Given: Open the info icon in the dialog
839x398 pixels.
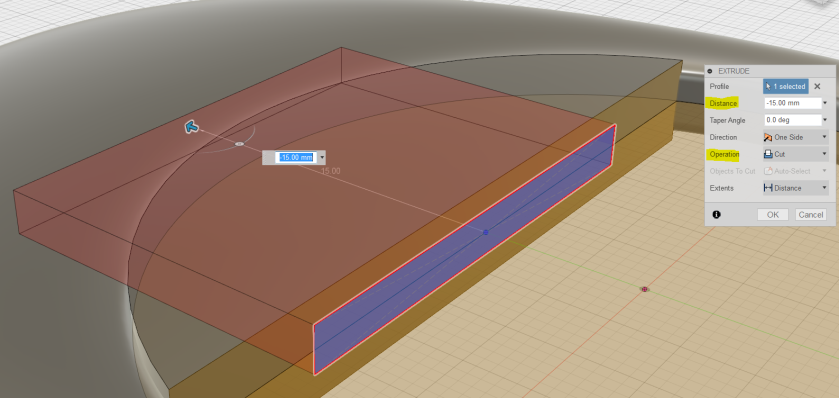Looking at the screenshot, I should (716, 215).
